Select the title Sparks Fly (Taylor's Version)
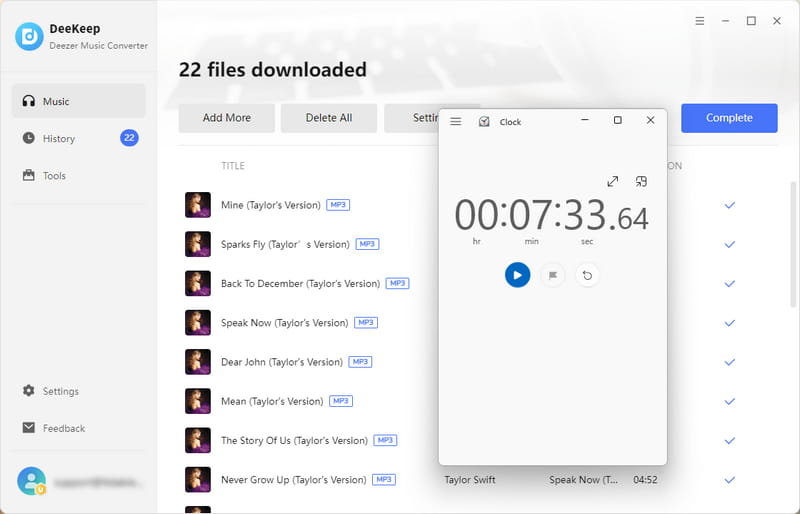Image resolution: width=800 pixels, height=514 pixels. pos(285,244)
